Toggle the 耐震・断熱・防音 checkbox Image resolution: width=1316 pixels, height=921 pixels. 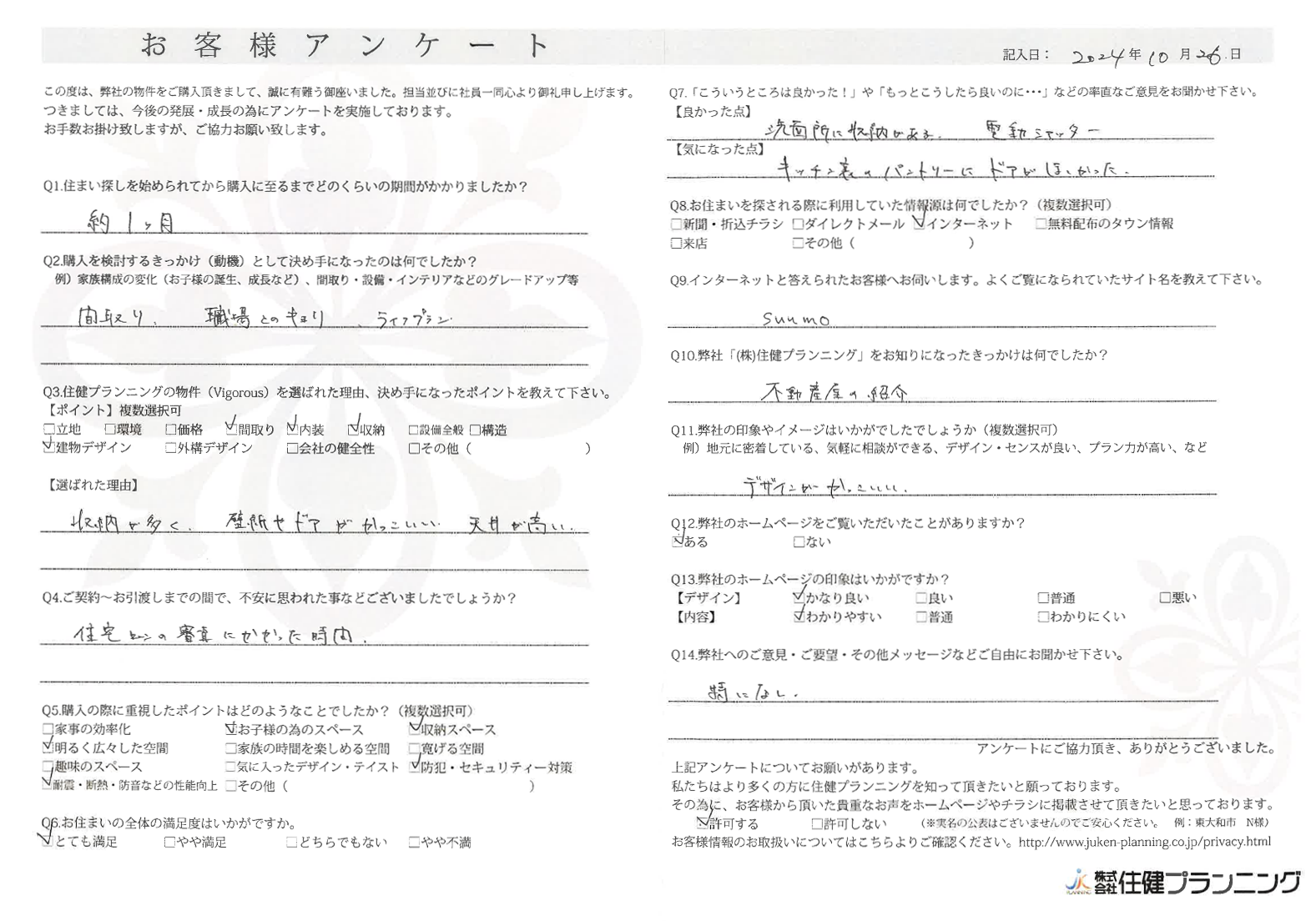coord(48,785)
